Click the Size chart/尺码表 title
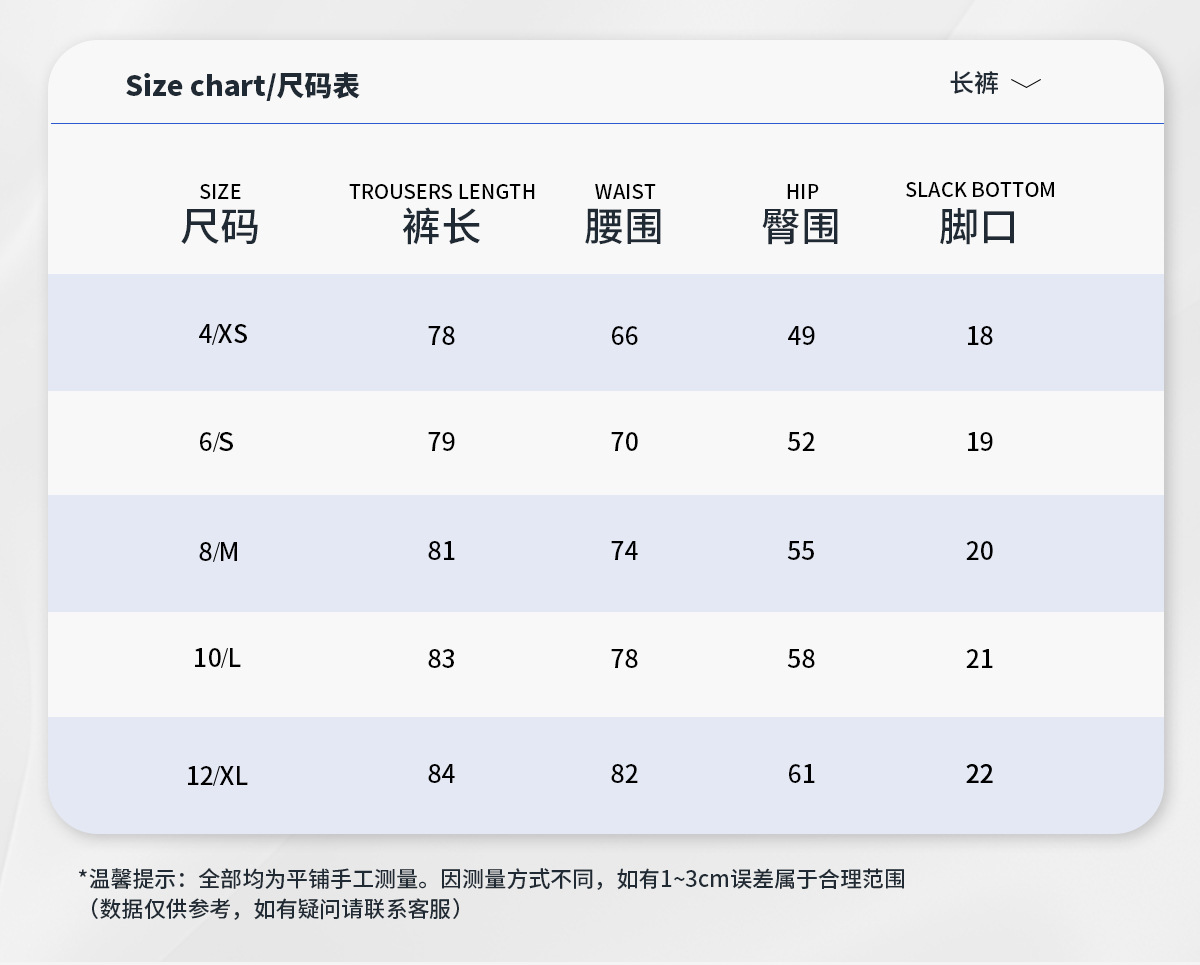Screen dimensions: 1200x965 pyautogui.click(x=242, y=86)
